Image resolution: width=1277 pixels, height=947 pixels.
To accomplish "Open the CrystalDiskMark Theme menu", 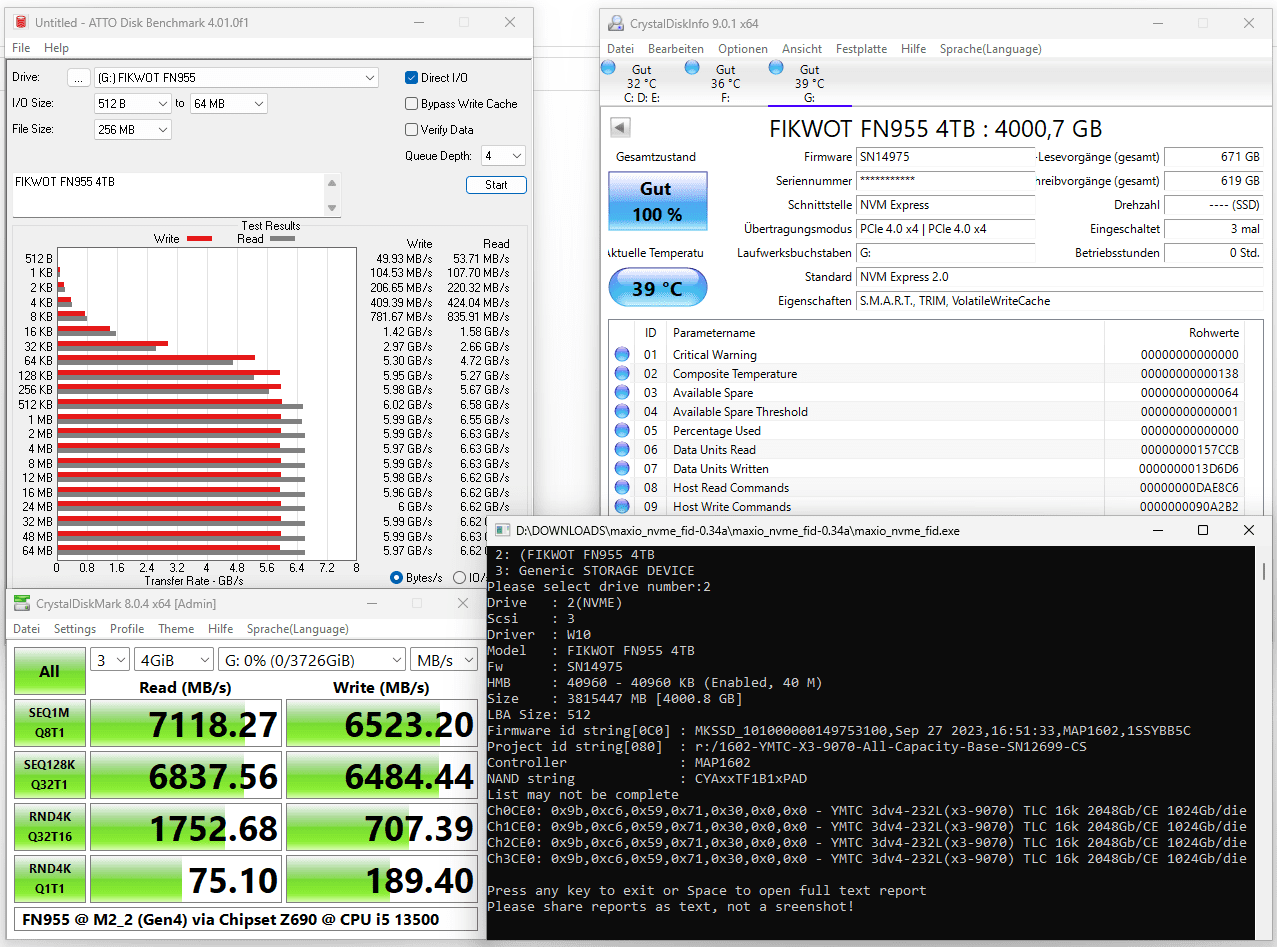I will pyautogui.click(x=176, y=629).
